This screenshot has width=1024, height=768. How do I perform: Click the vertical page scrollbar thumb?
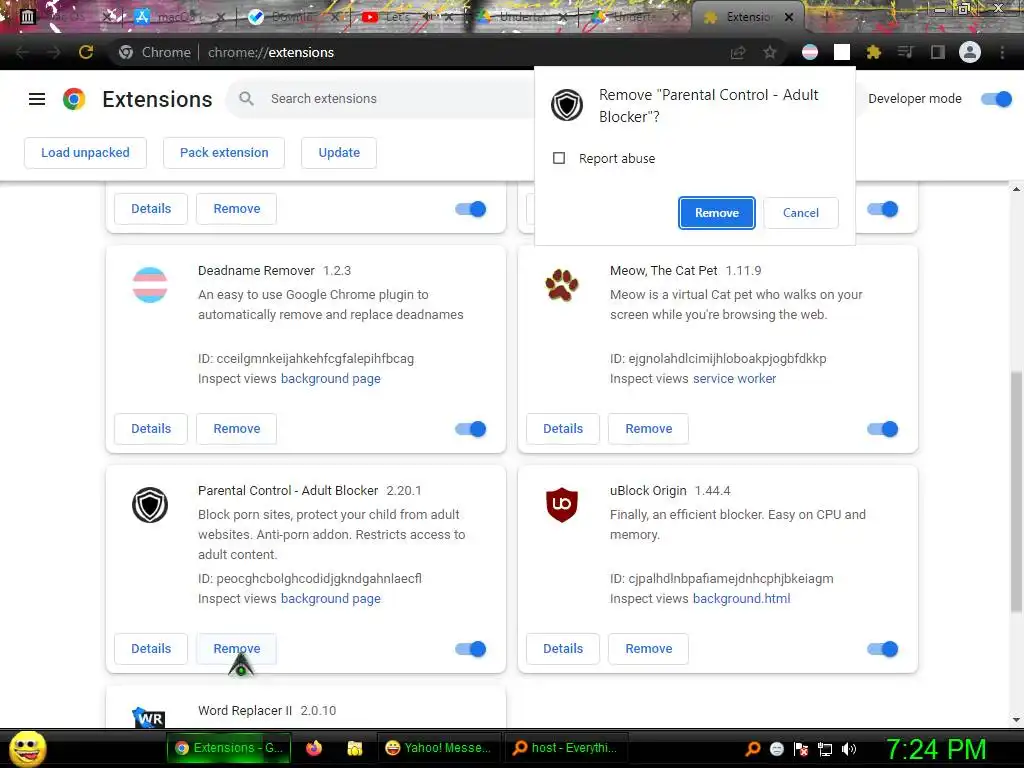pos(1016,492)
